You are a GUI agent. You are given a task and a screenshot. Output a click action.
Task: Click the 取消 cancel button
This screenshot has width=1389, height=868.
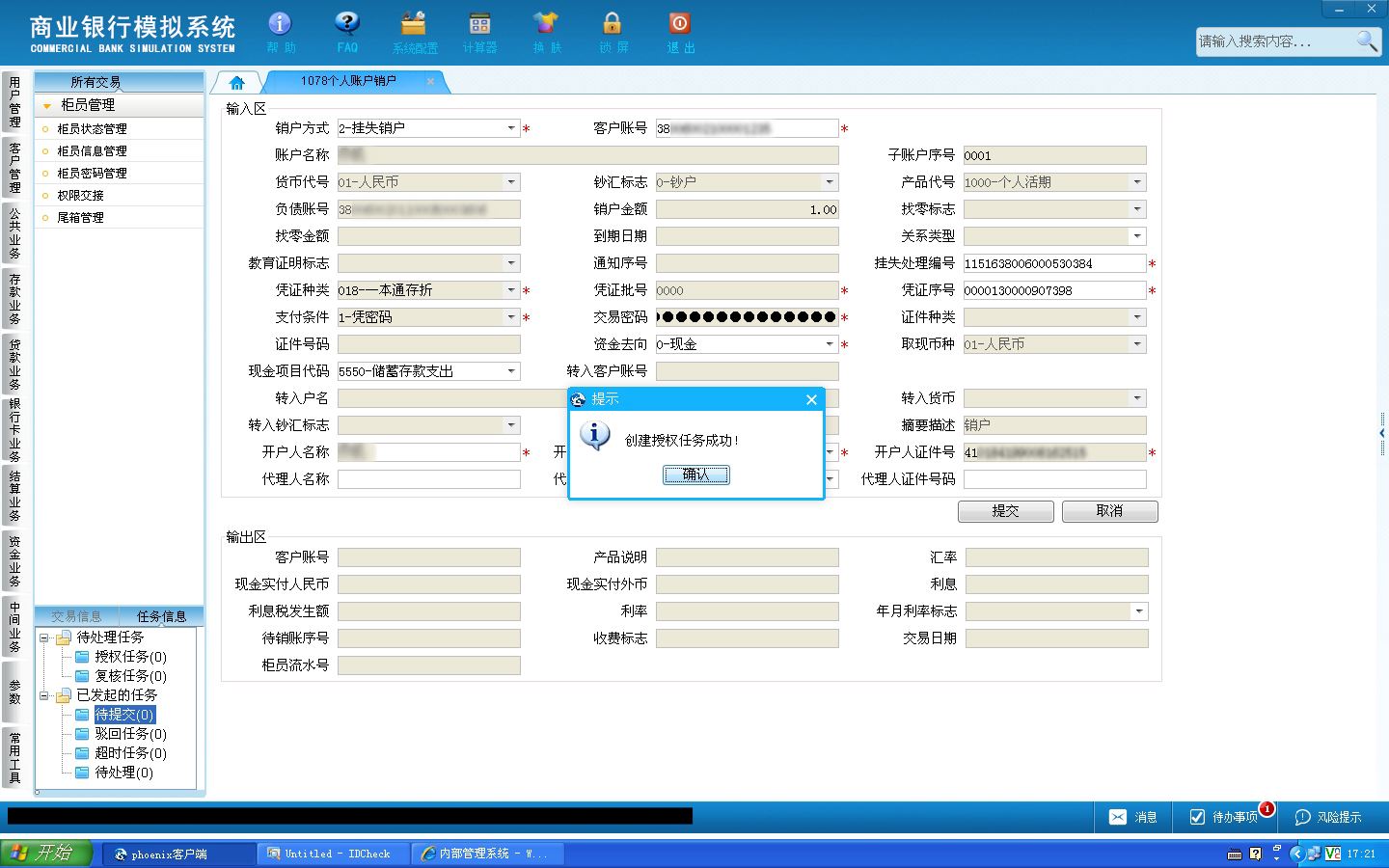point(1109,511)
